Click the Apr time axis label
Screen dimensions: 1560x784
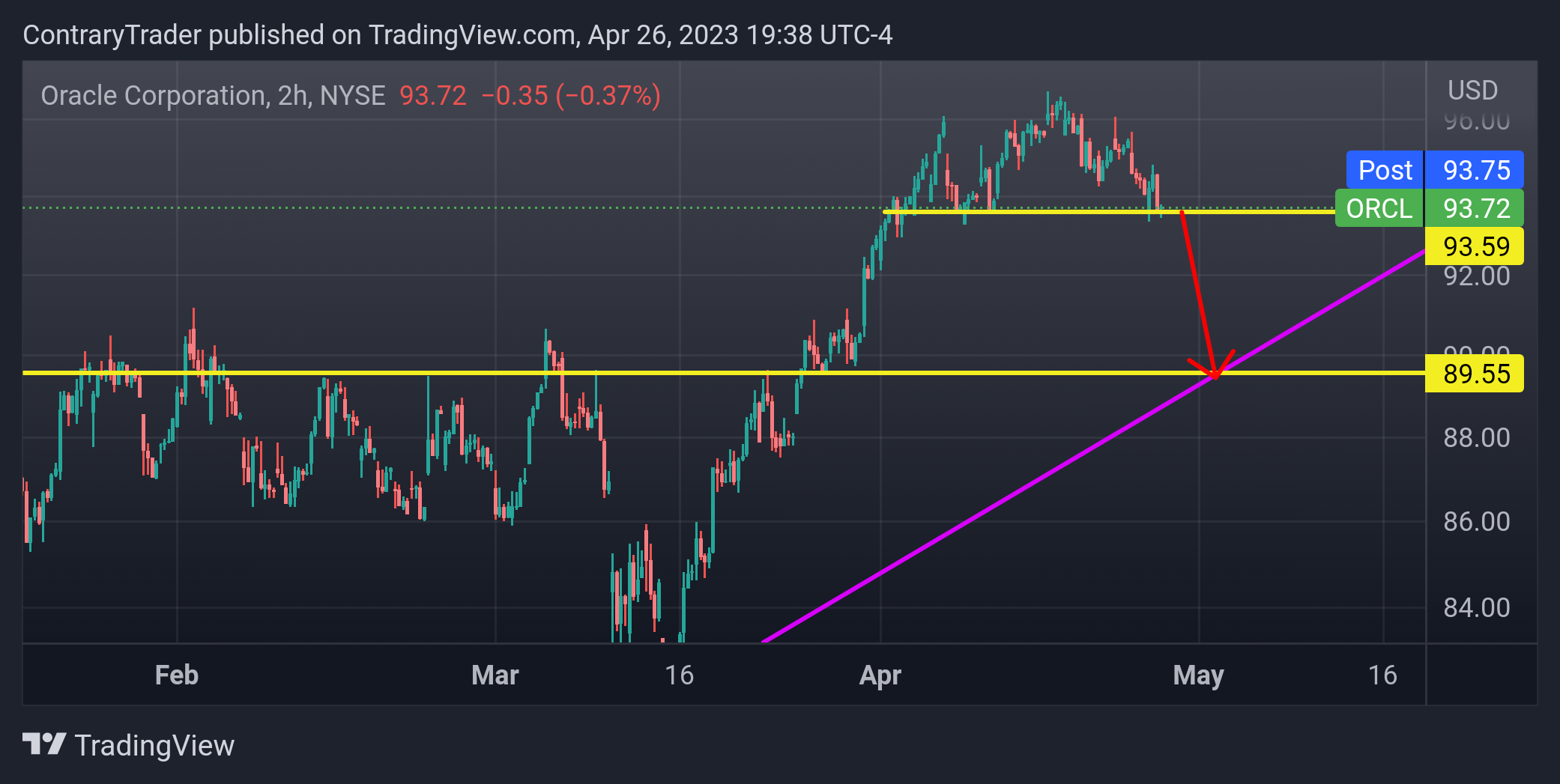(880, 675)
